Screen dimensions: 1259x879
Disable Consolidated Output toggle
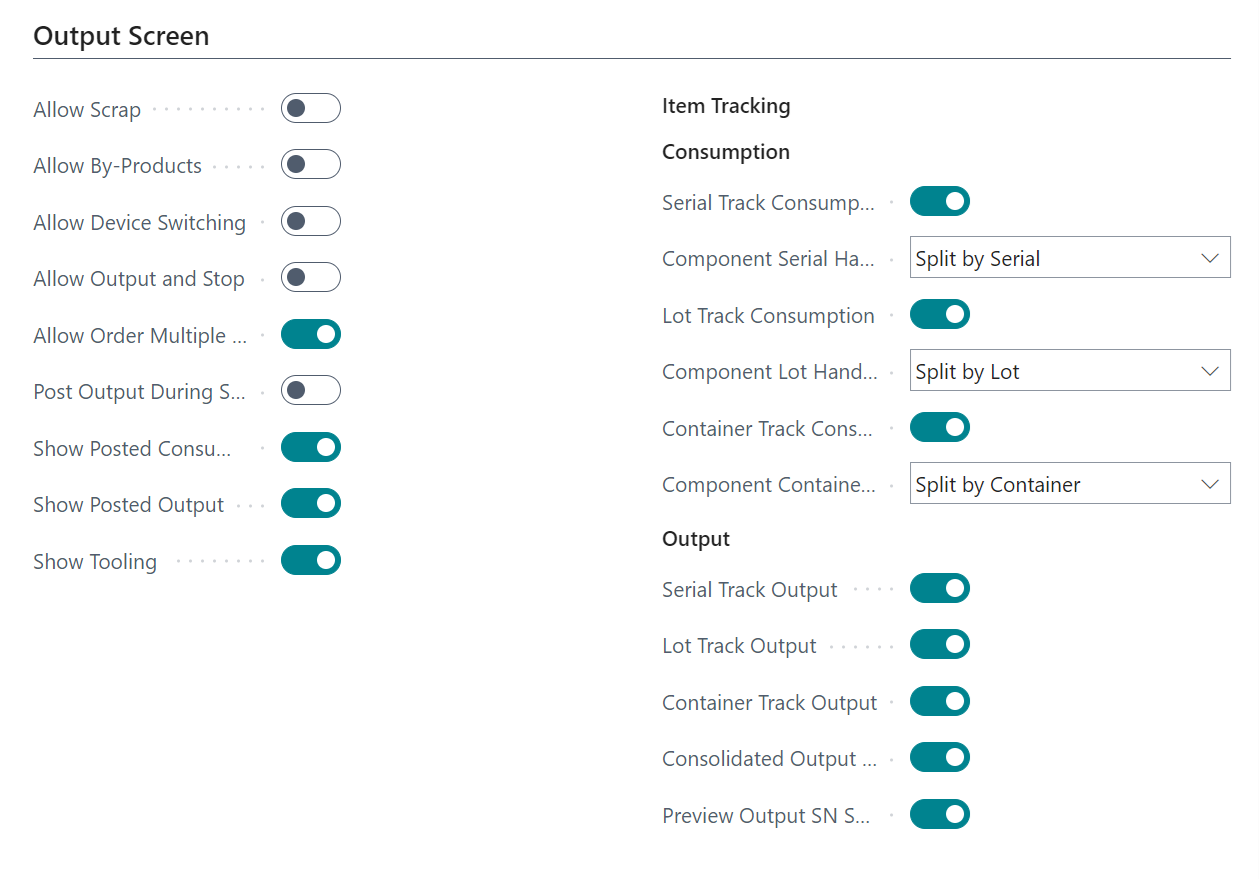click(939, 758)
